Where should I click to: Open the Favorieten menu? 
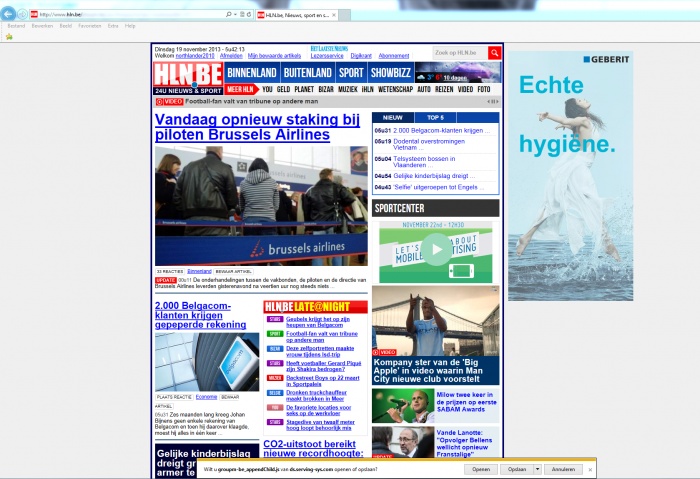[90, 26]
